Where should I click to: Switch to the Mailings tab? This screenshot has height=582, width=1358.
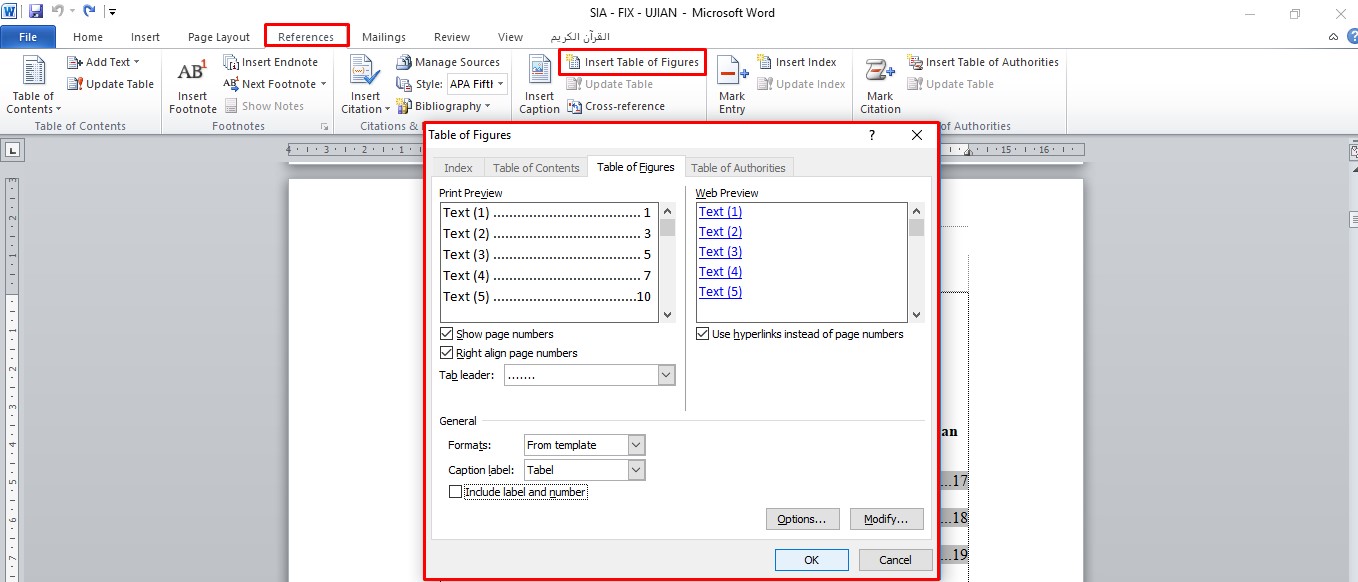[x=384, y=37]
